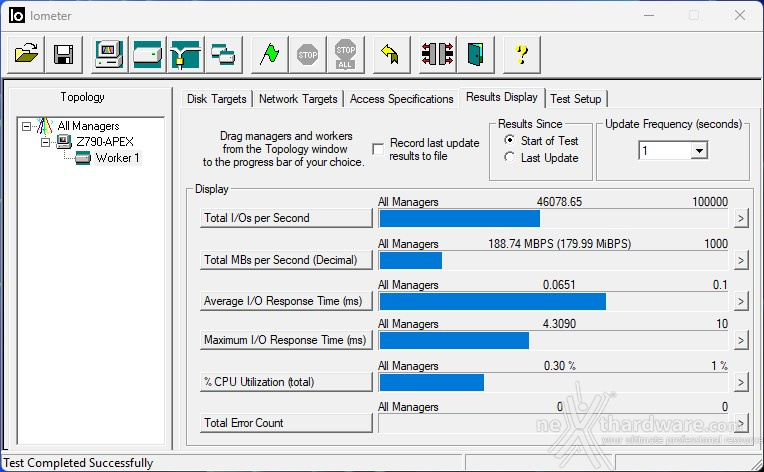Select Worker 1 in Topology tree

tap(117, 158)
